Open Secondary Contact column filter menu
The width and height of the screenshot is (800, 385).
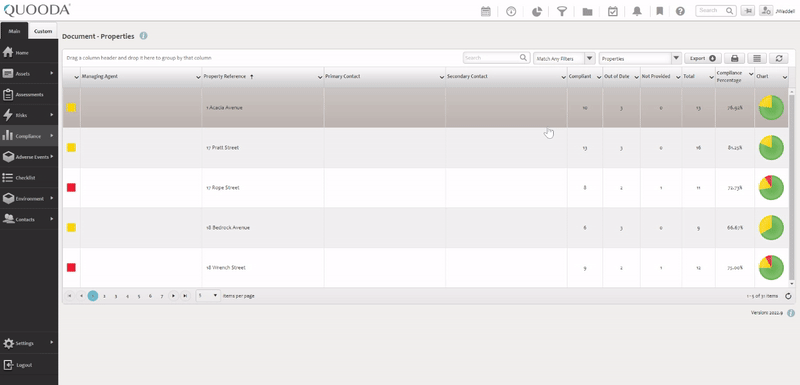point(563,77)
